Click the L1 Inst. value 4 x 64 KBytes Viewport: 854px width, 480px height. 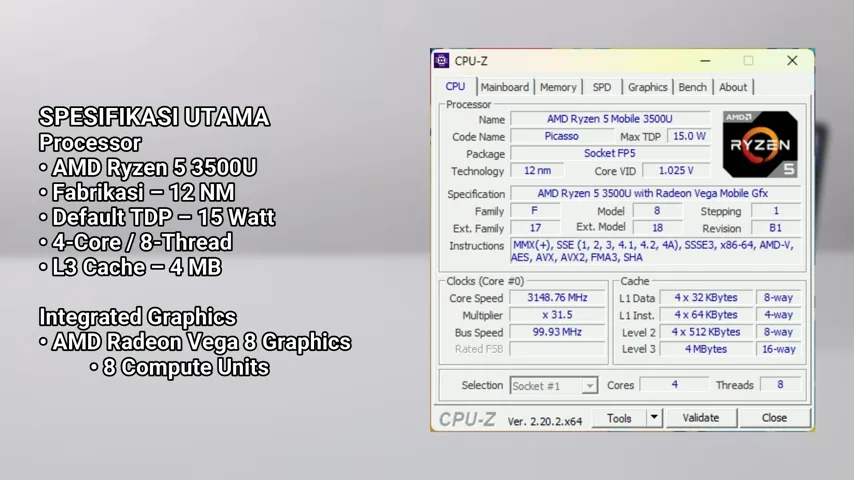(x=706, y=315)
